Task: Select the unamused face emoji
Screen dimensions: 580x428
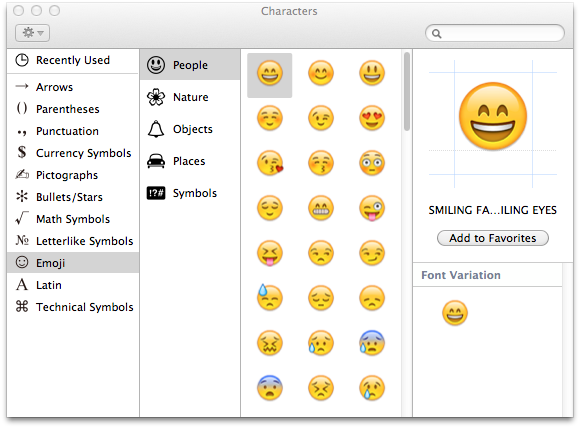Action: [321, 253]
